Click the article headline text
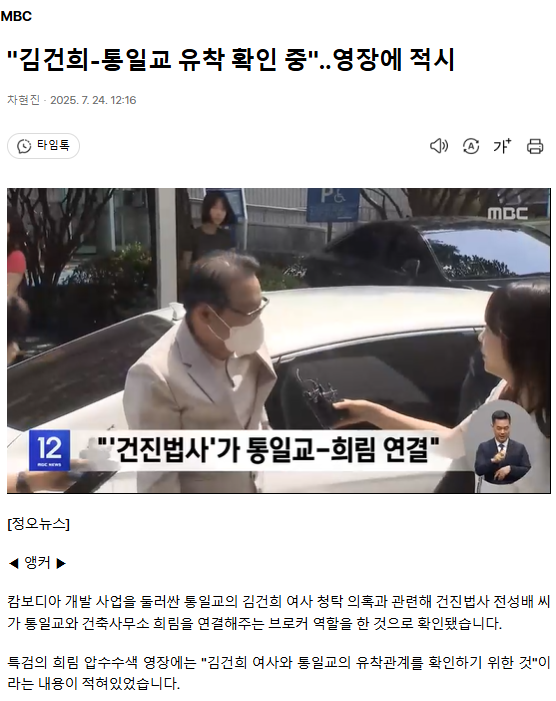Viewport: 556px width, 701px height. coord(231,59)
